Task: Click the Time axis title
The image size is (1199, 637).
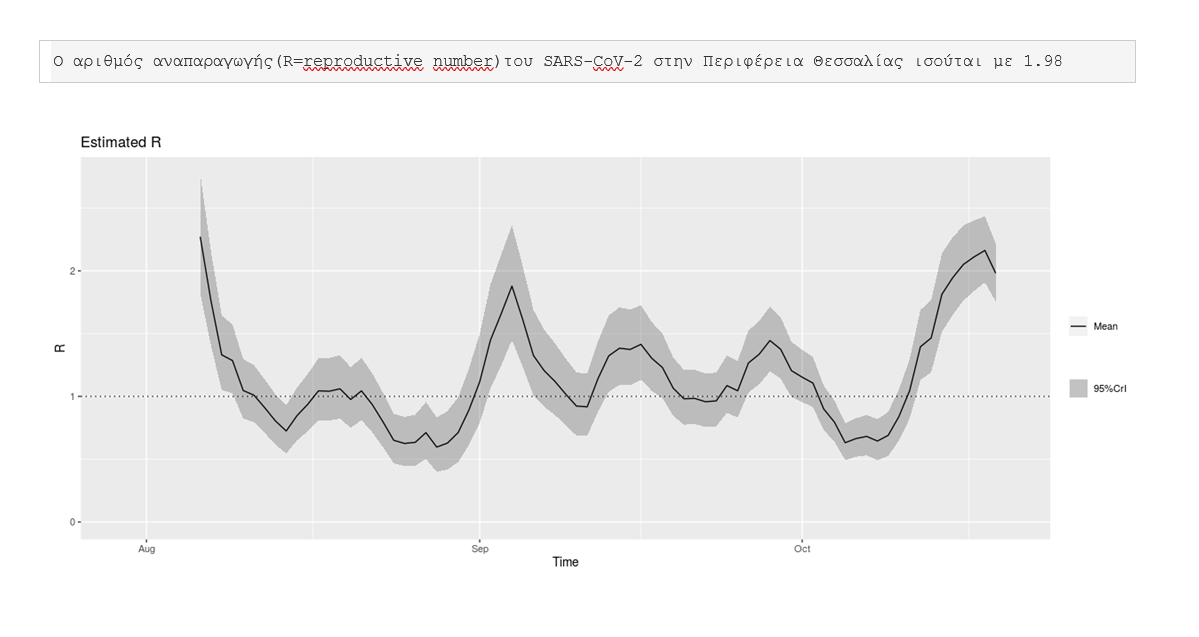Action: tap(566, 562)
